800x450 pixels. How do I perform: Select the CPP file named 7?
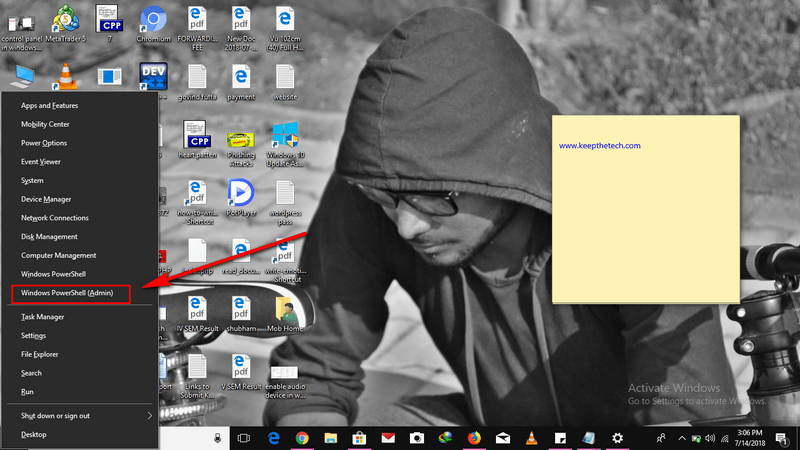coord(110,24)
